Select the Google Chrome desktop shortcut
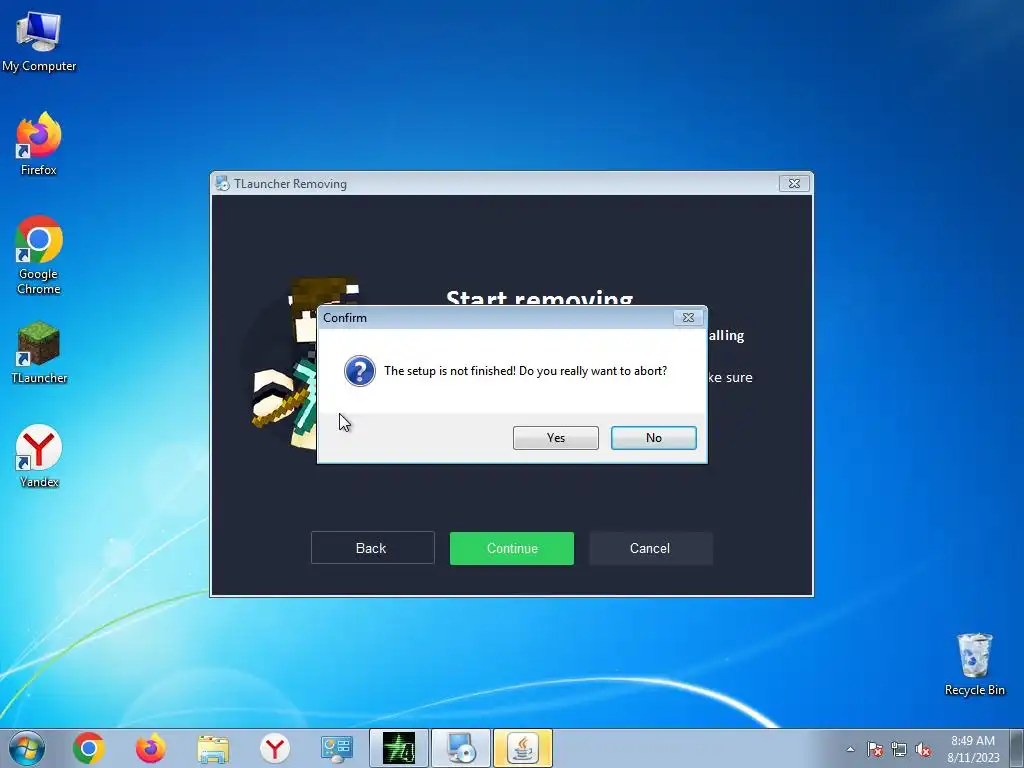 pyautogui.click(x=39, y=255)
